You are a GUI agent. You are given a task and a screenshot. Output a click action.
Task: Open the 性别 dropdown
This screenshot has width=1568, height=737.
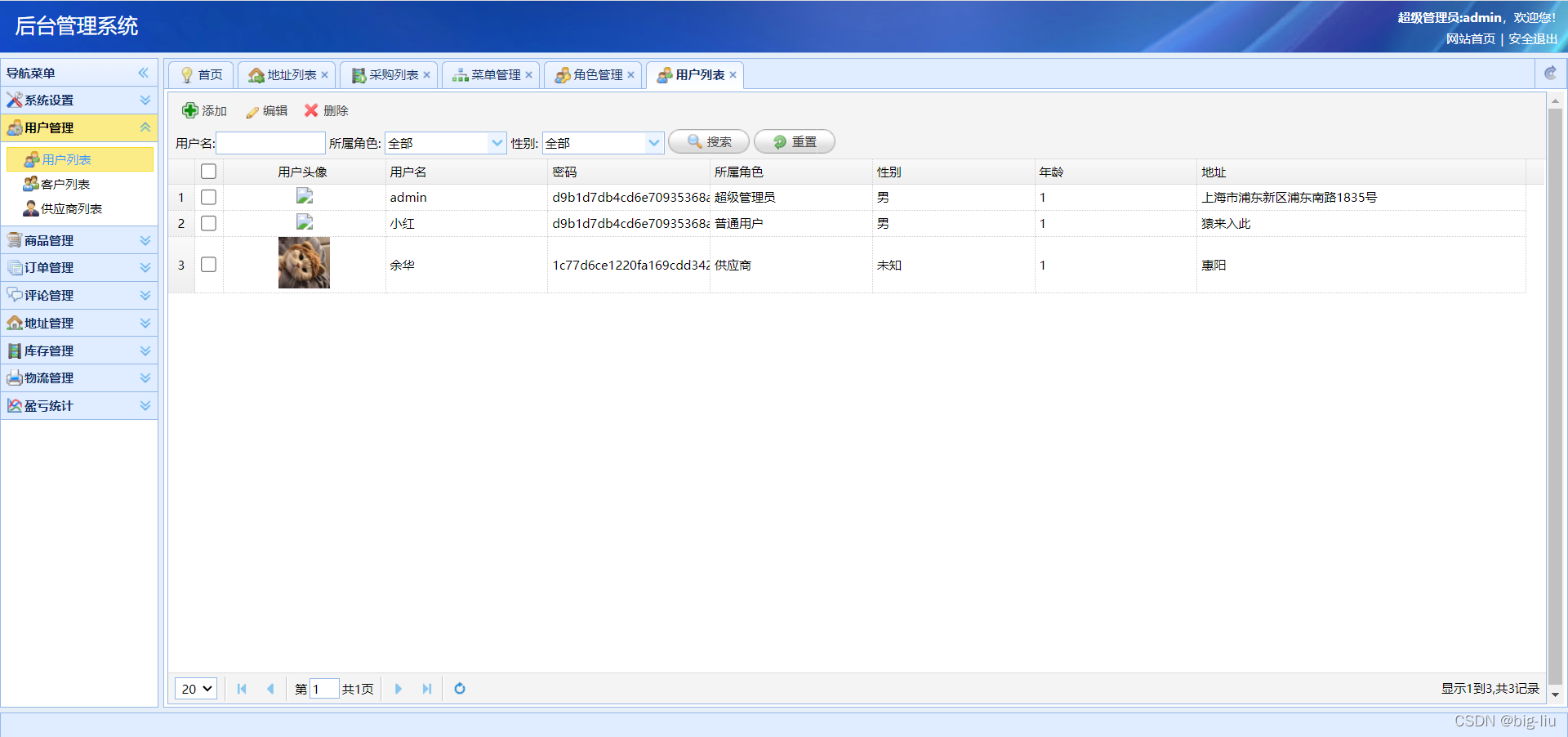pos(654,143)
